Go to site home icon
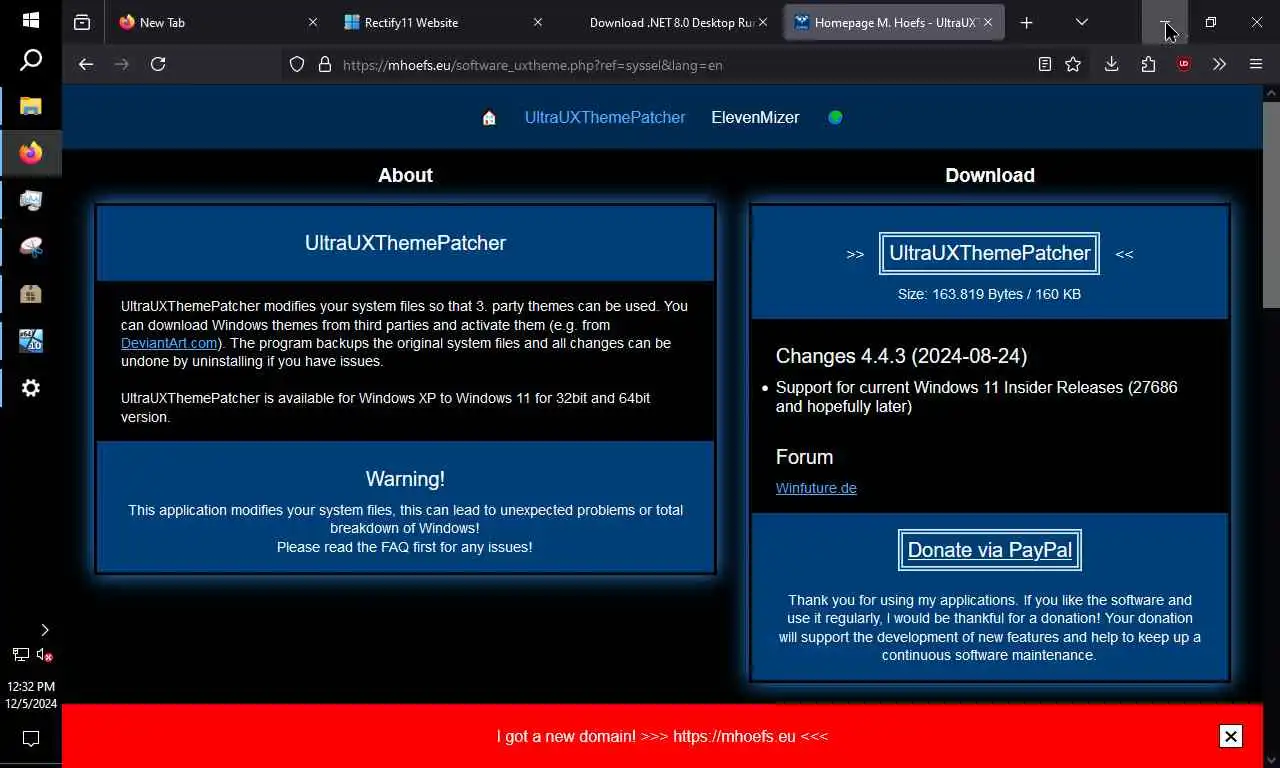Image resolution: width=1280 pixels, height=768 pixels. 489,118
